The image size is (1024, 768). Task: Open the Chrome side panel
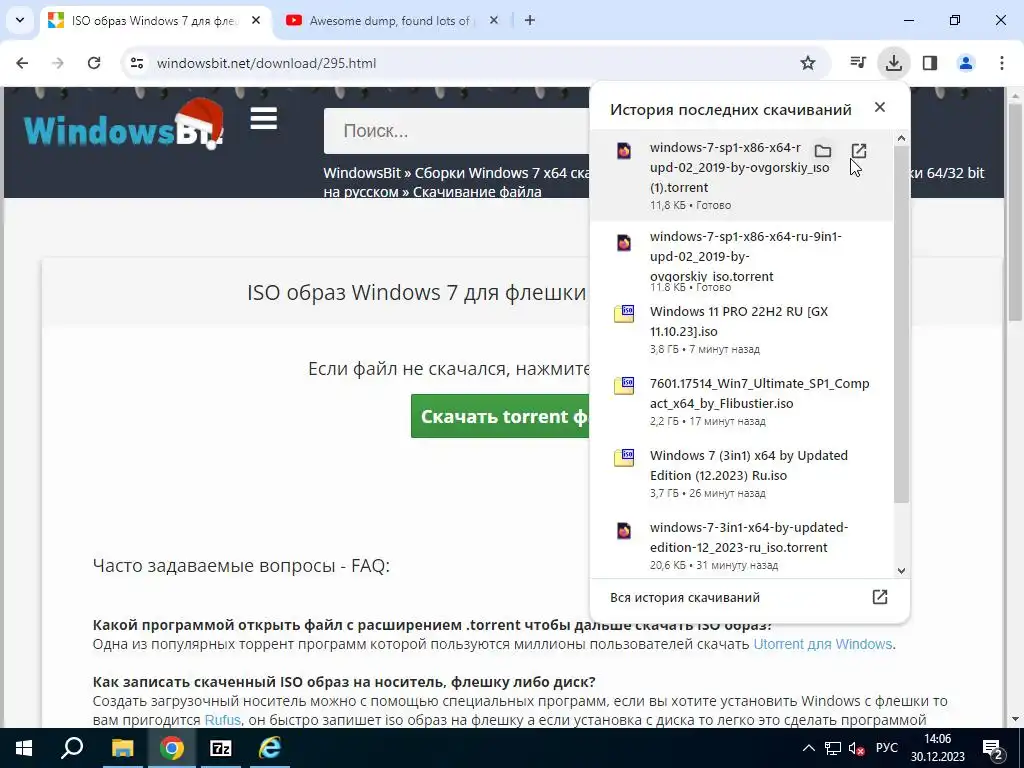(x=929, y=63)
